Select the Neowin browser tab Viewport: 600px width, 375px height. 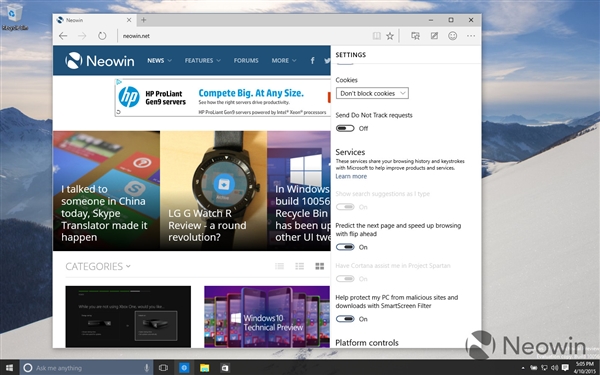pyautogui.click(x=94, y=20)
